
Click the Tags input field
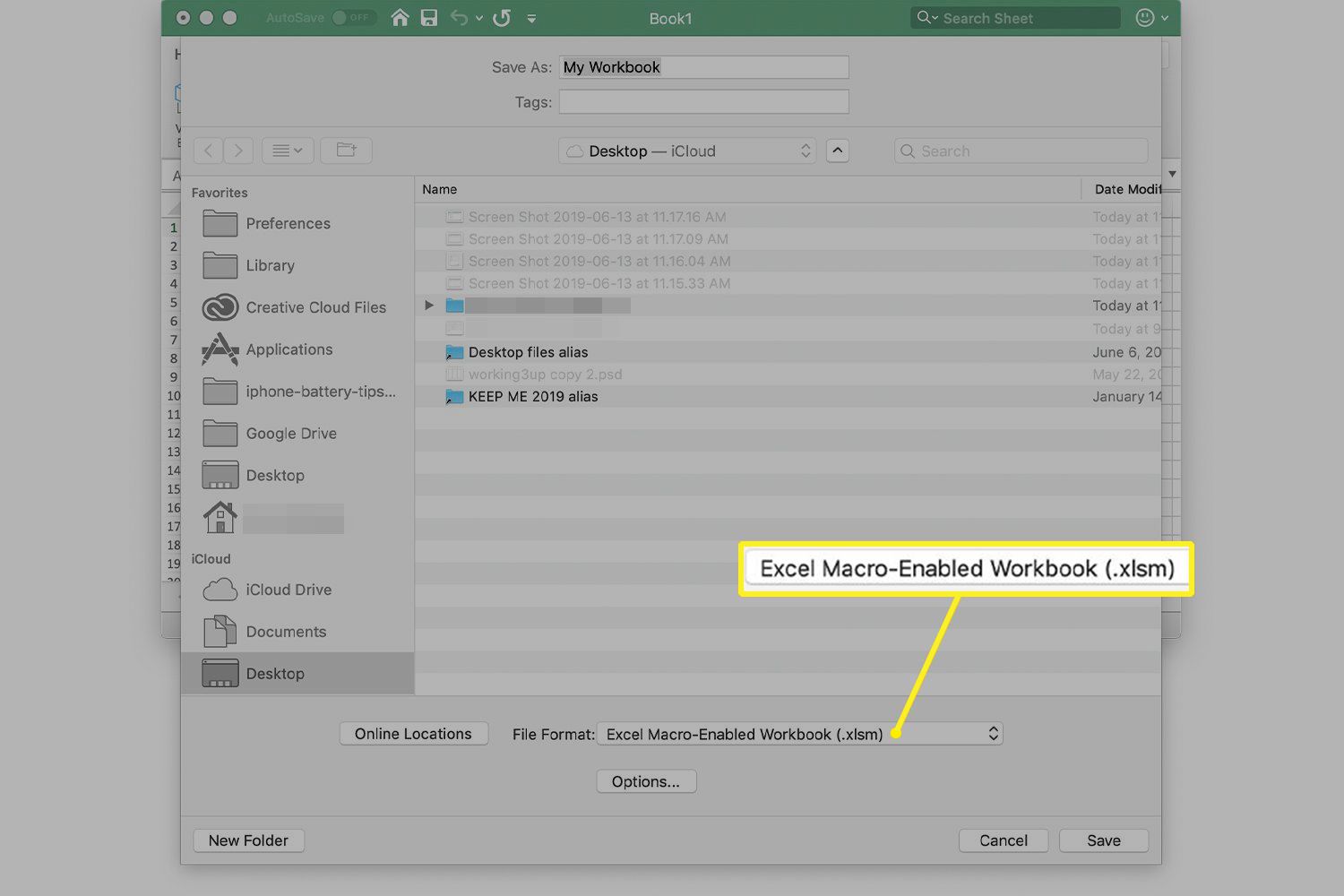click(703, 102)
